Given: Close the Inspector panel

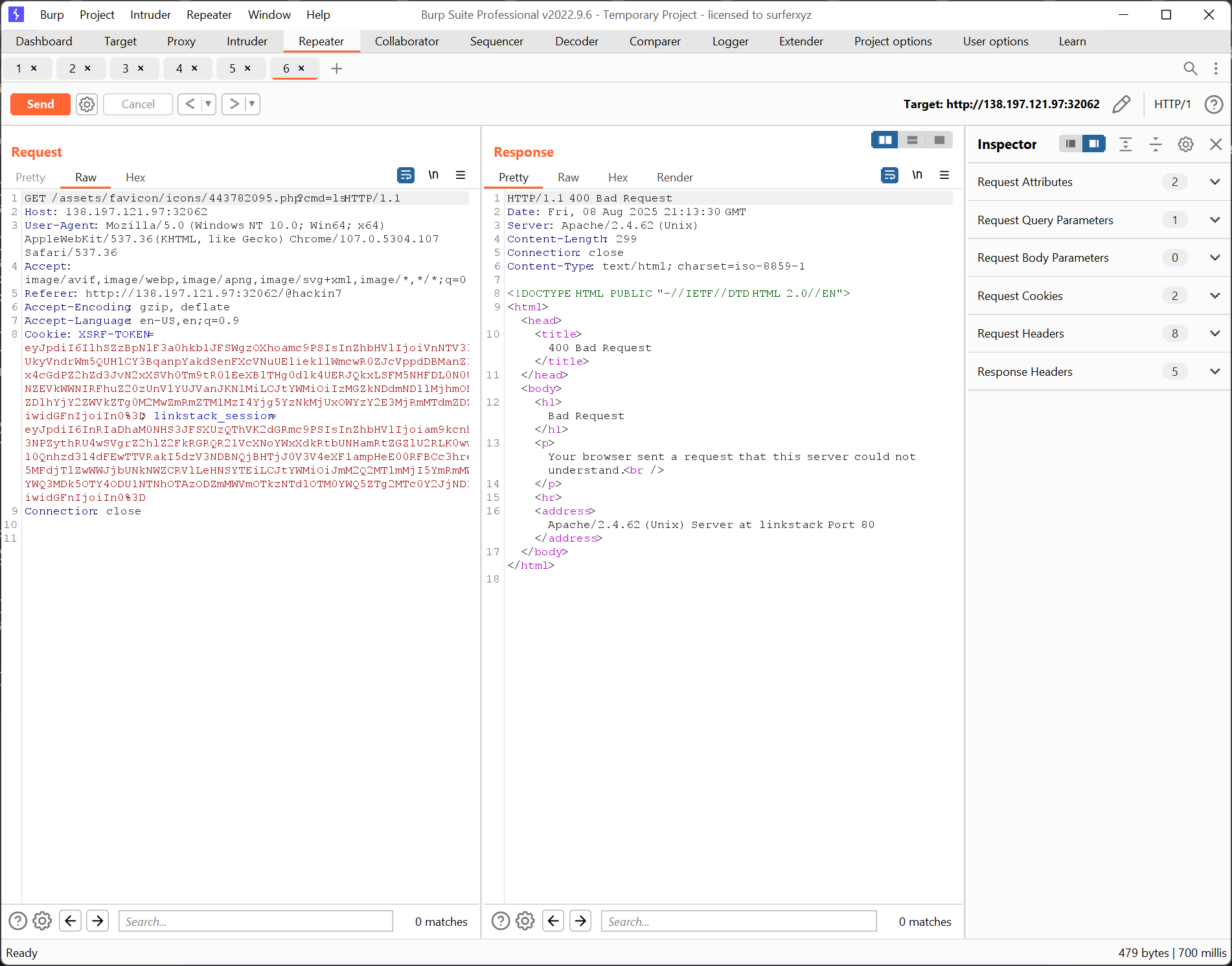Looking at the screenshot, I should pyautogui.click(x=1216, y=144).
